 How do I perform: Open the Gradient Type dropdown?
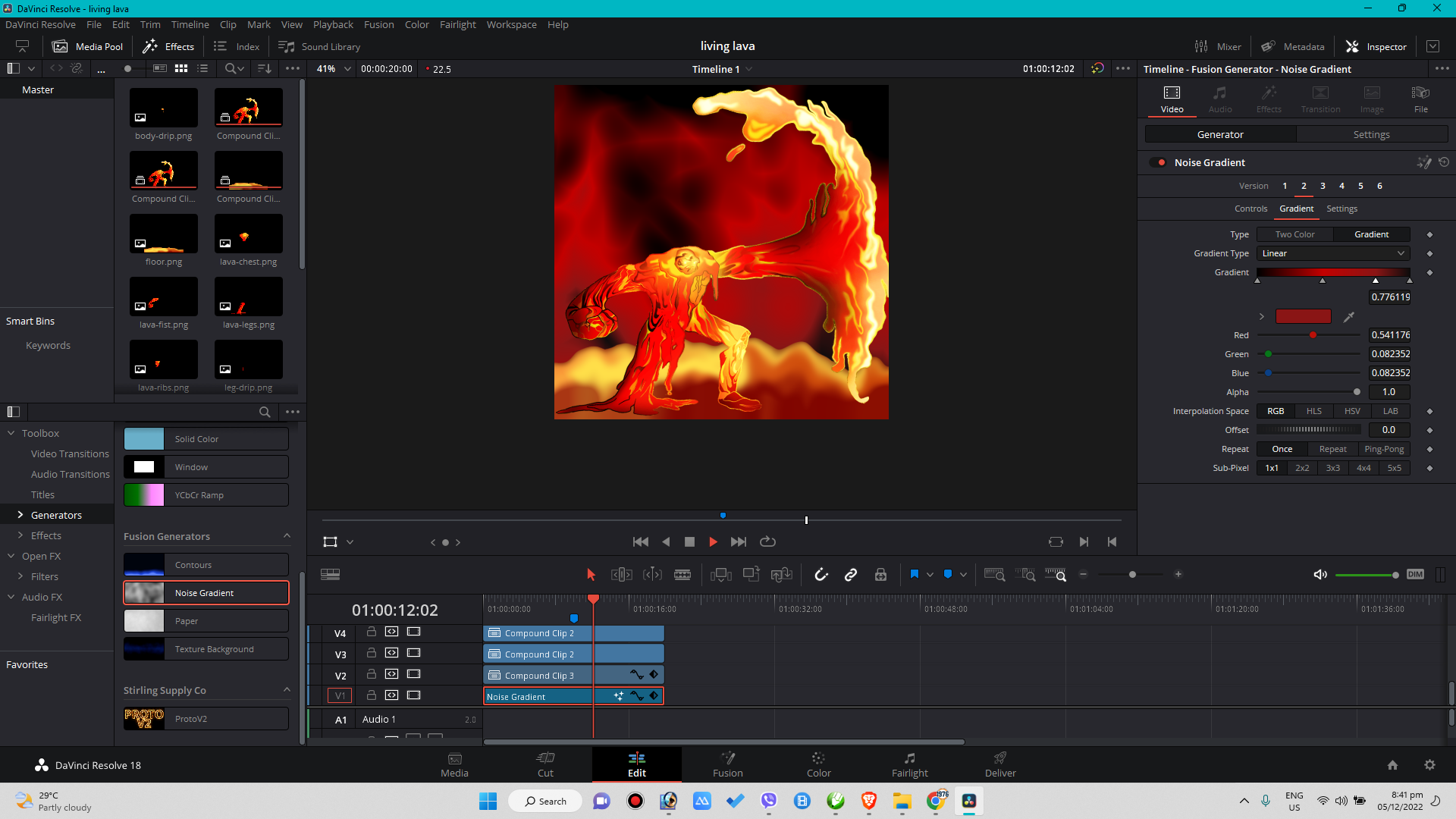[1333, 253]
